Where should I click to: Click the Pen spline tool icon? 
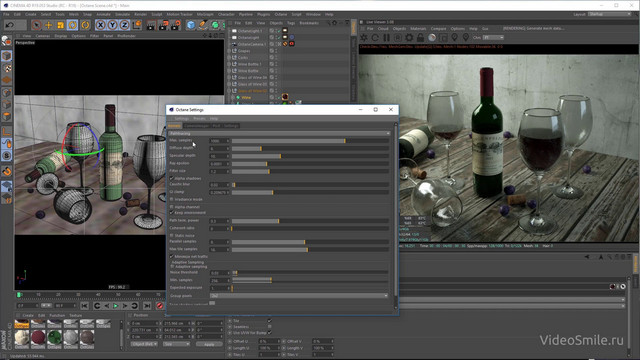[x=203, y=25]
